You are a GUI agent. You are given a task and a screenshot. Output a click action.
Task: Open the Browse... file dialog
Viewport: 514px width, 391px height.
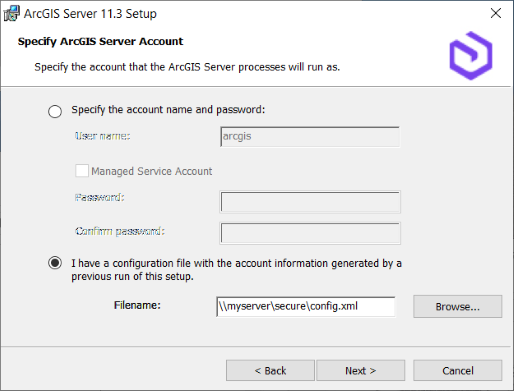457,306
